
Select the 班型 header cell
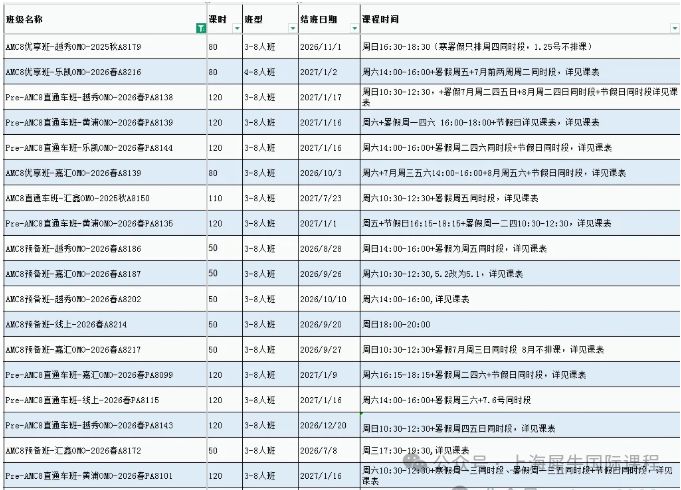pos(270,19)
